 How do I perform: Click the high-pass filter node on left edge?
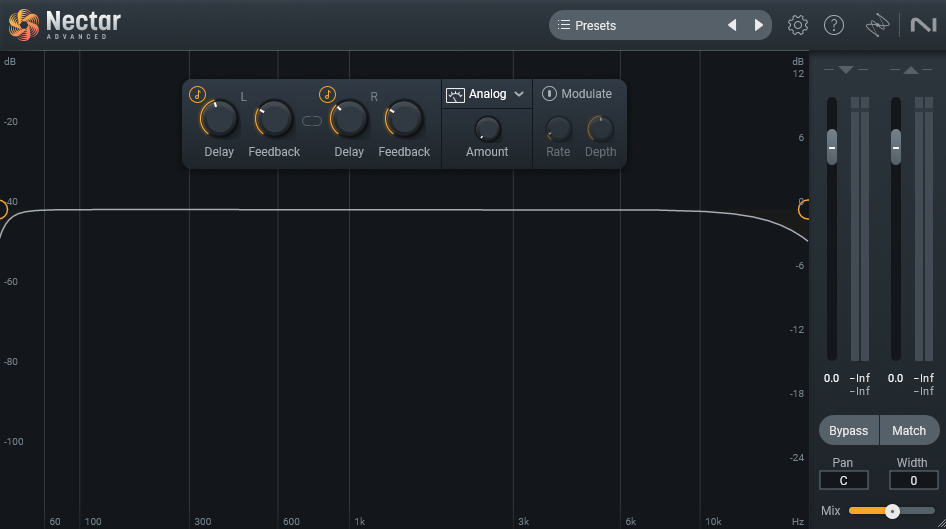pyautogui.click(x=2, y=209)
